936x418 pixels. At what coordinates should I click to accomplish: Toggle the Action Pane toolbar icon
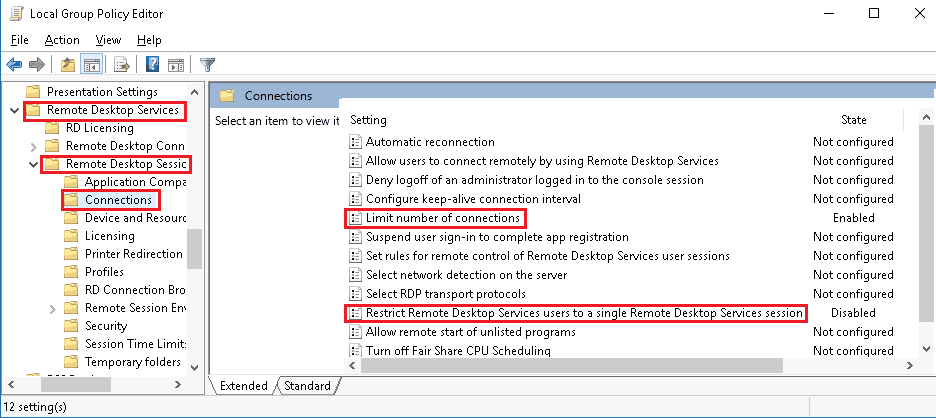176,64
